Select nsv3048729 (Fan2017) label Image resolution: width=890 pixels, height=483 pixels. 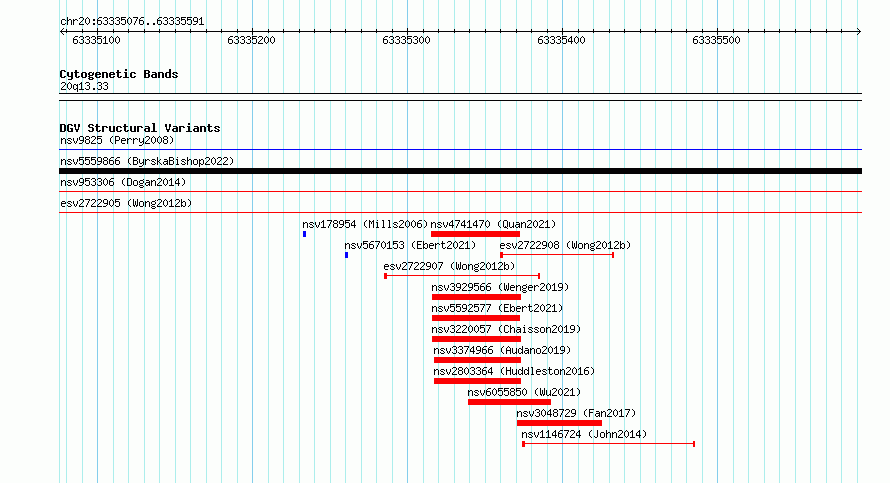click(x=576, y=413)
